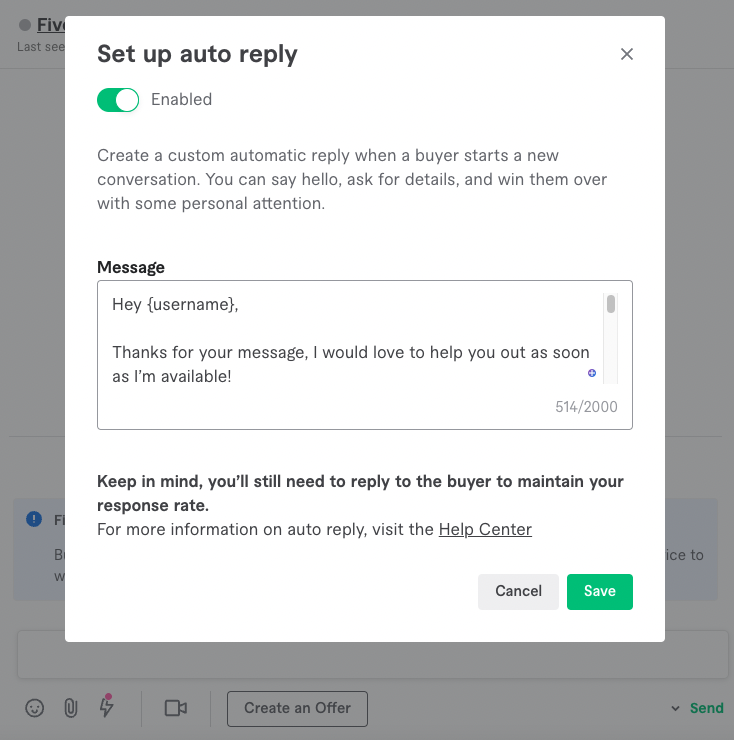Toggle the auto reply Enabled switch
Image resolution: width=734 pixels, height=740 pixels.
pos(118,100)
